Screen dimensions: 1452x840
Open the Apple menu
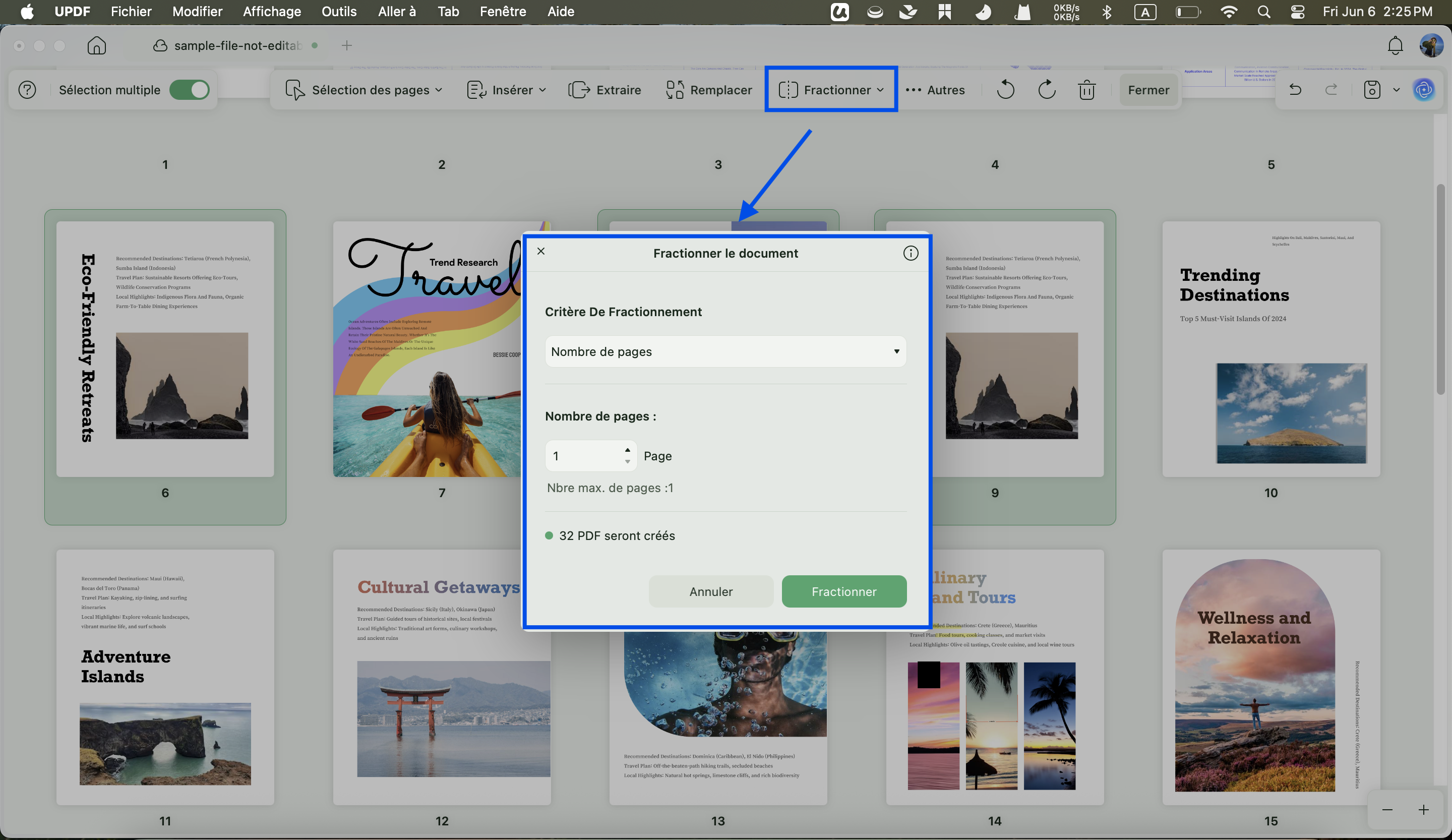point(27,12)
